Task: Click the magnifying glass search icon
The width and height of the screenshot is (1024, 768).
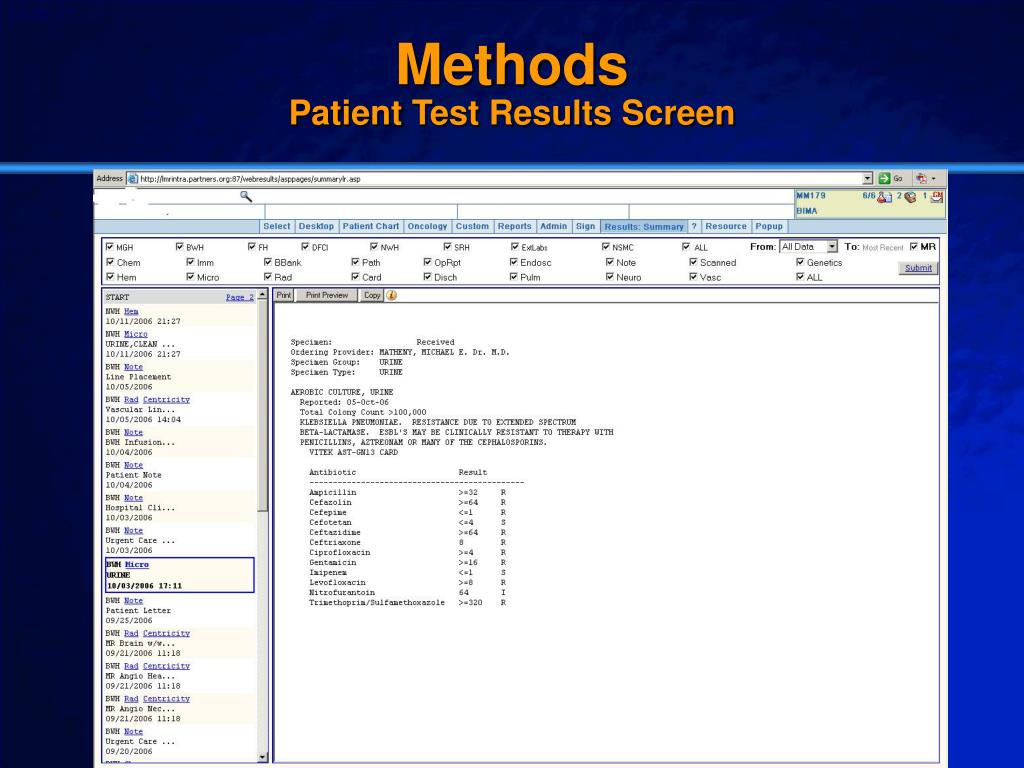Action: click(x=246, y=196)
